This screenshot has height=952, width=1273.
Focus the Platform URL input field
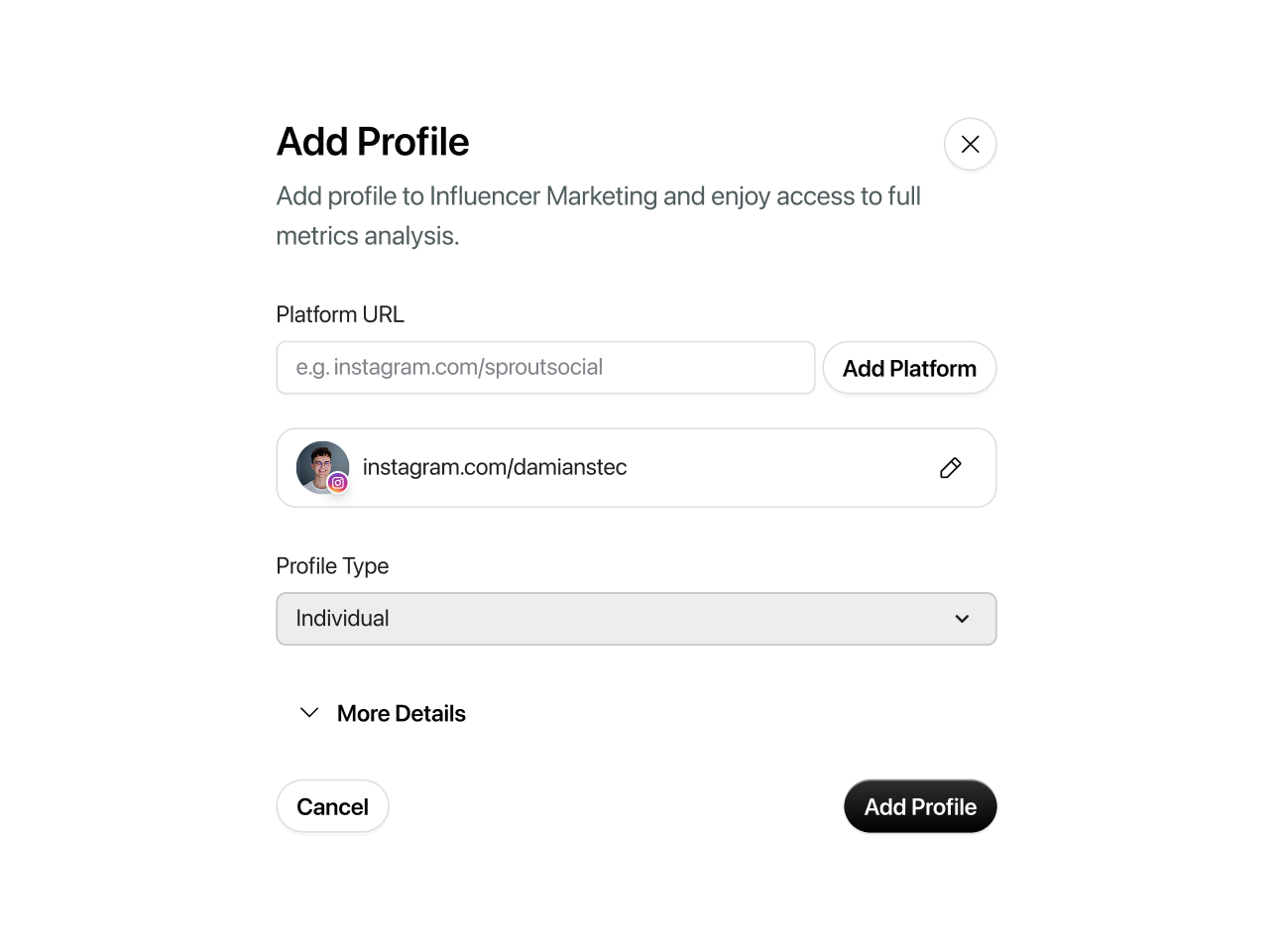pos(545,368)
